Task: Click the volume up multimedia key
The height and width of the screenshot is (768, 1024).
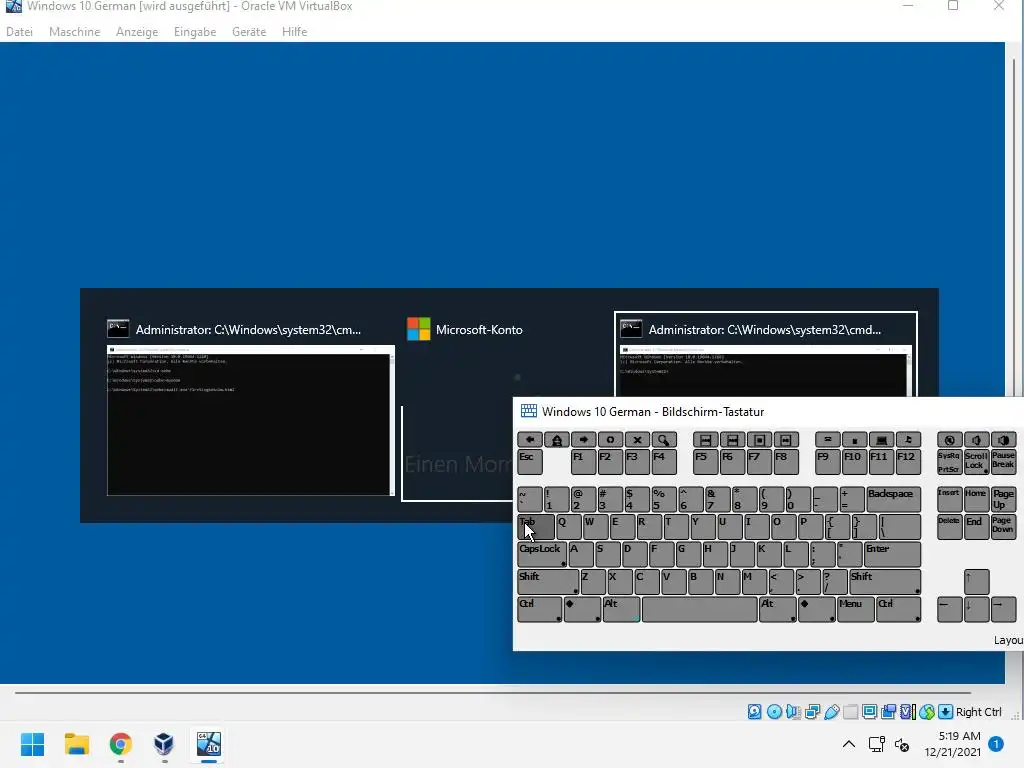Action: pos(1004,440)
